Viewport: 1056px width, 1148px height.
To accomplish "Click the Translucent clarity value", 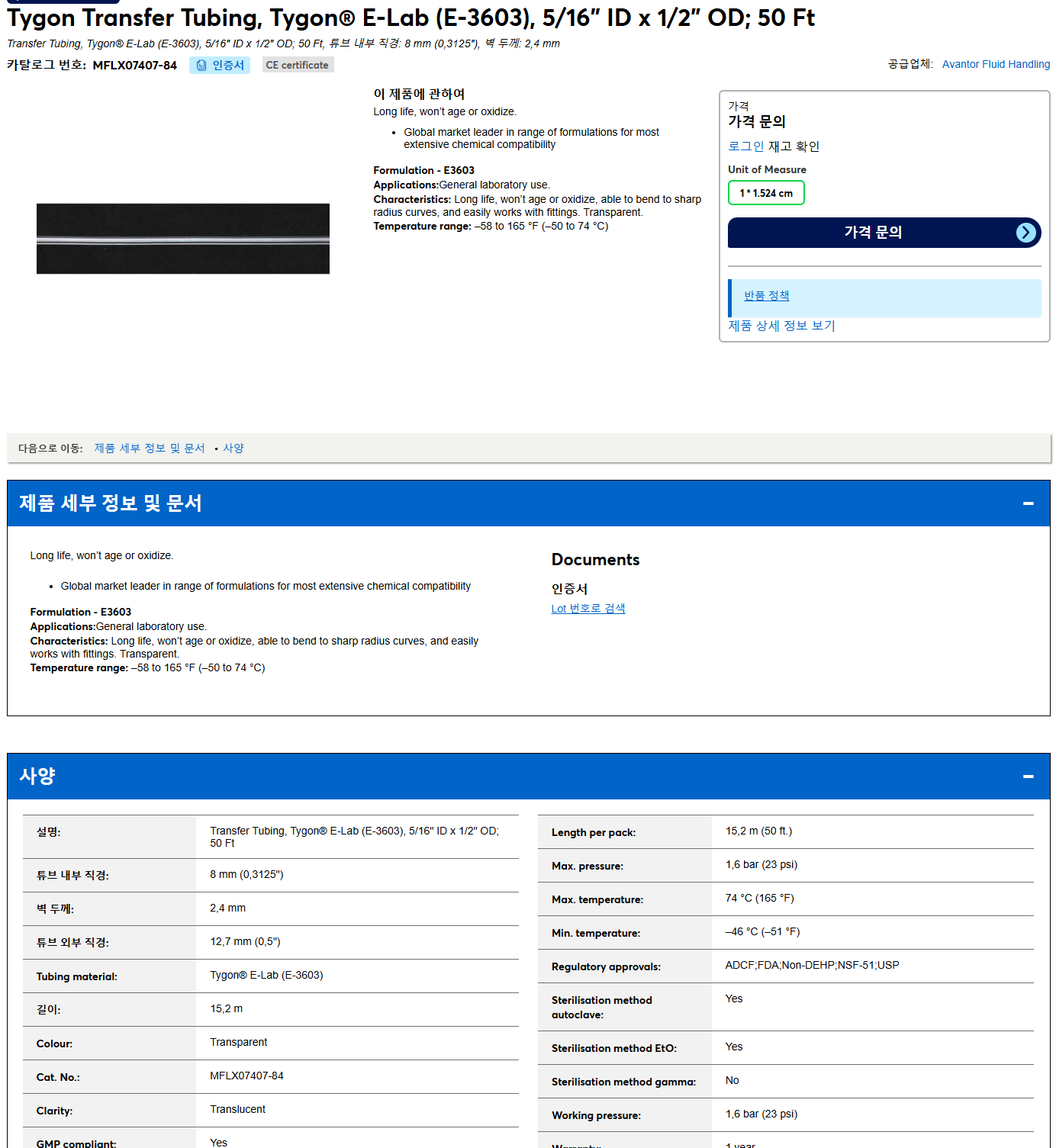I will (x=237, y=1110).
